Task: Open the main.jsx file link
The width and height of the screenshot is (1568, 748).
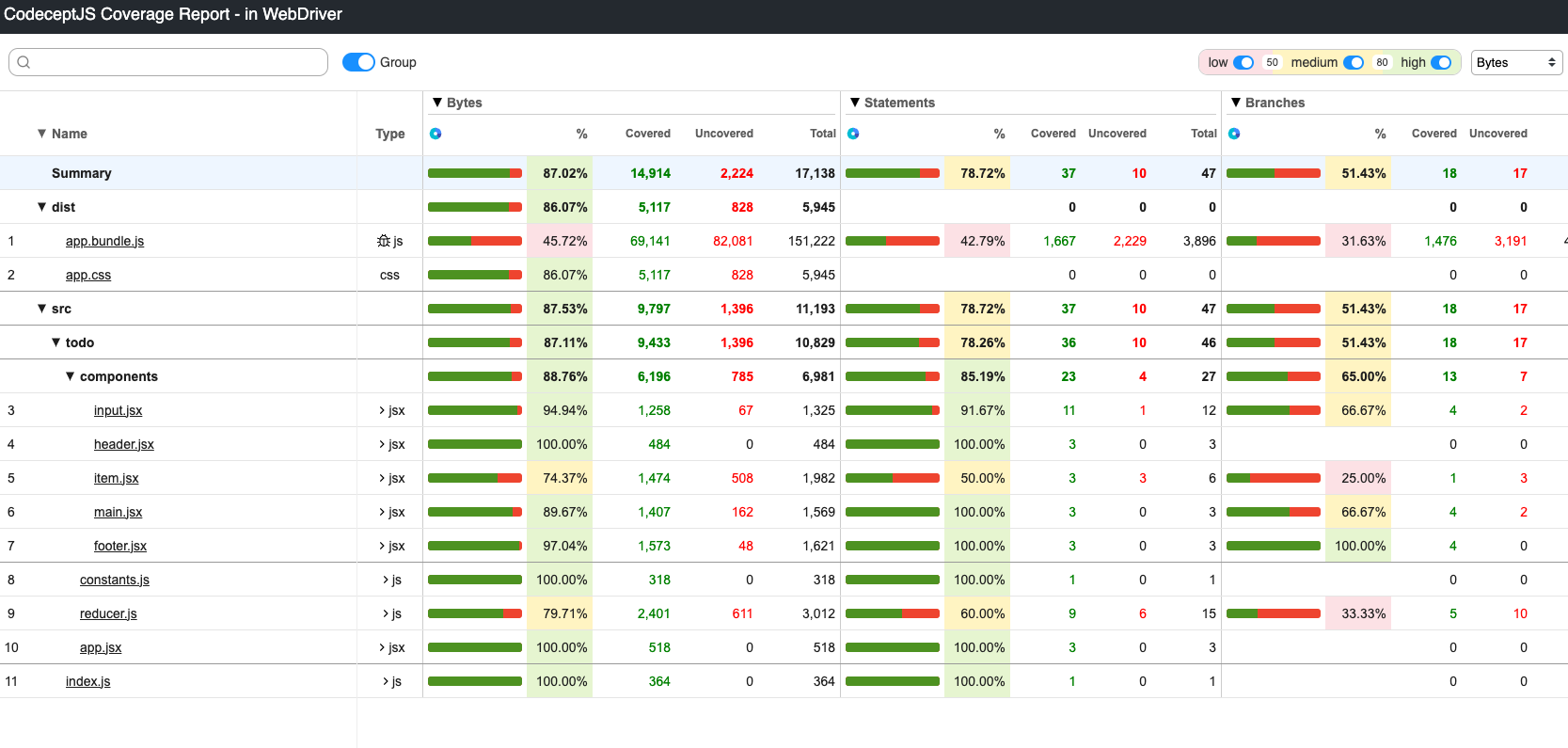Action: 119,512
